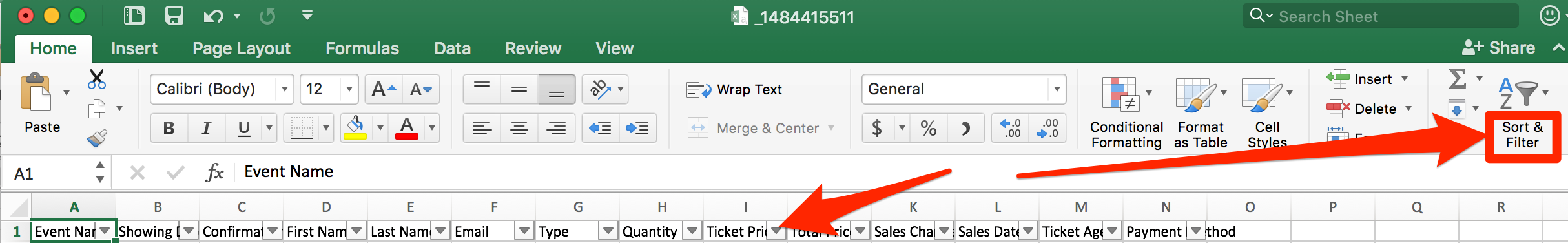The width and height of the screenshot is (1568, 243).
Task: Switch to the View tab
Action: 614,48
